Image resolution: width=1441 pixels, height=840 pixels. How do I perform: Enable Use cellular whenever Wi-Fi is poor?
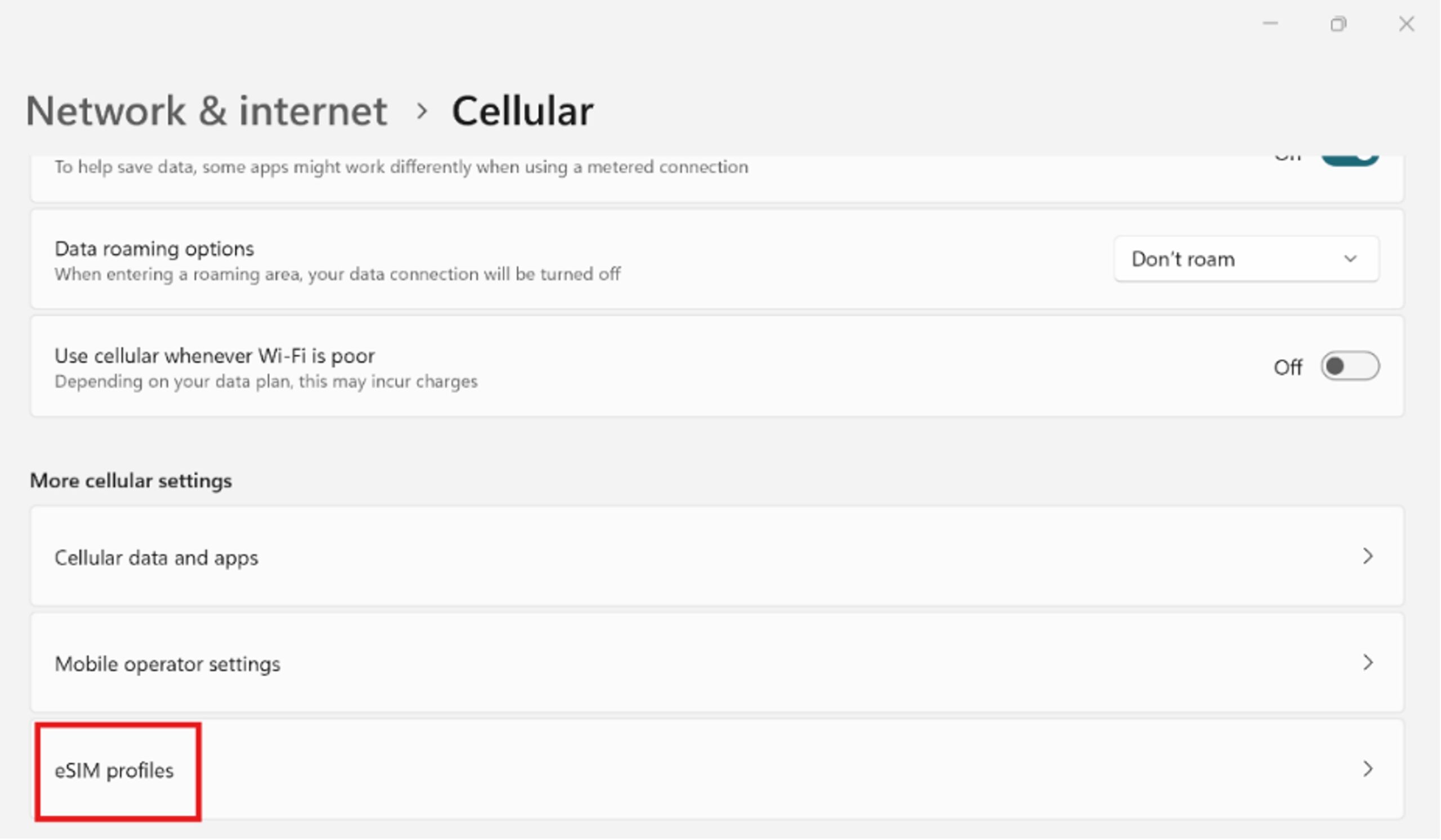(x=1349, y=366)
